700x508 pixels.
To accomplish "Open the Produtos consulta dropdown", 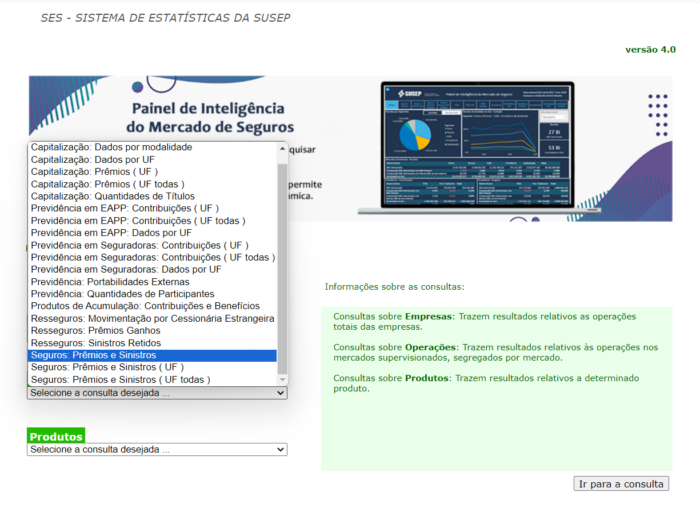I will point(157,450).
